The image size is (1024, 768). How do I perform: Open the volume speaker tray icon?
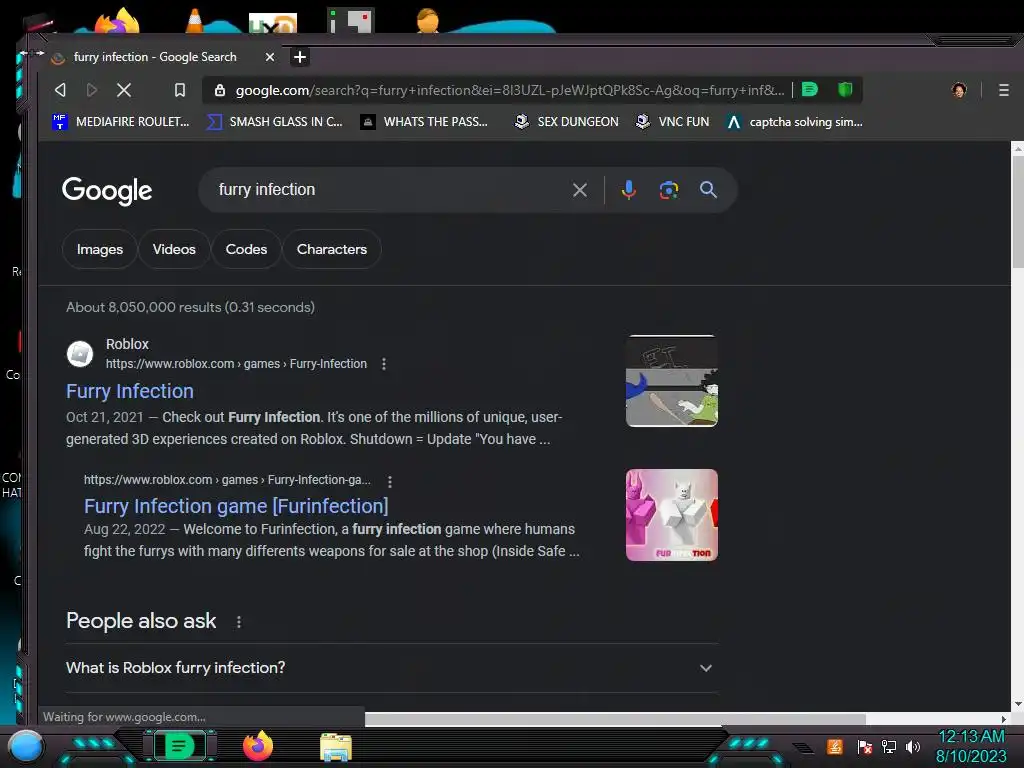[913, 746]
